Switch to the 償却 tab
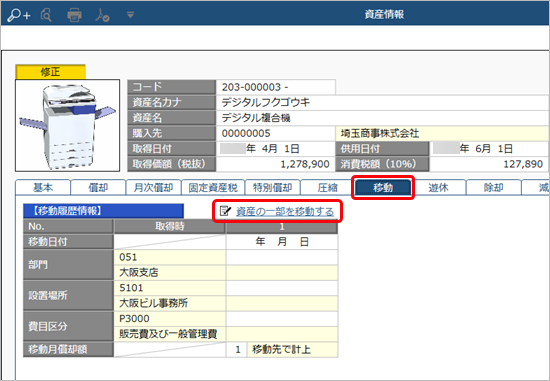Viewport: 550px width, 381px height. pyautogui.click(x=98, y=187)
